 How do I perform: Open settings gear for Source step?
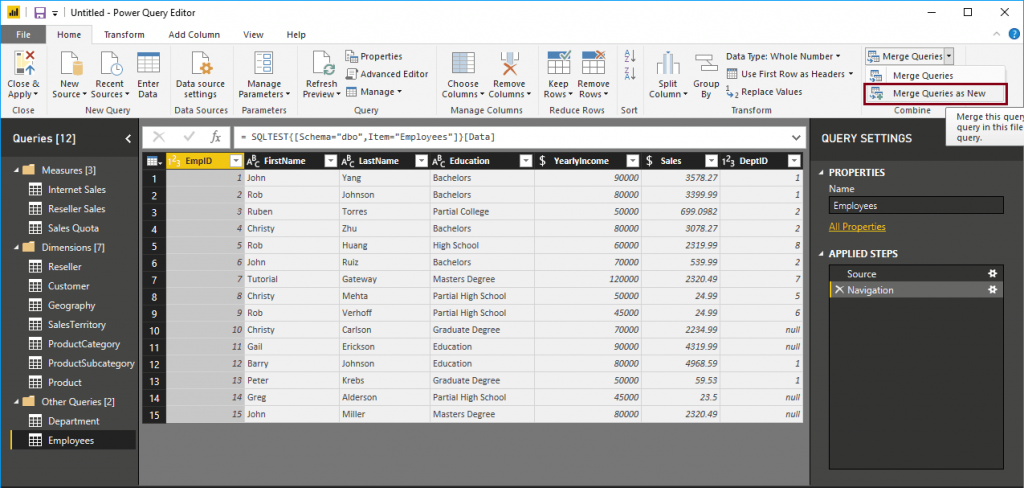993,274
